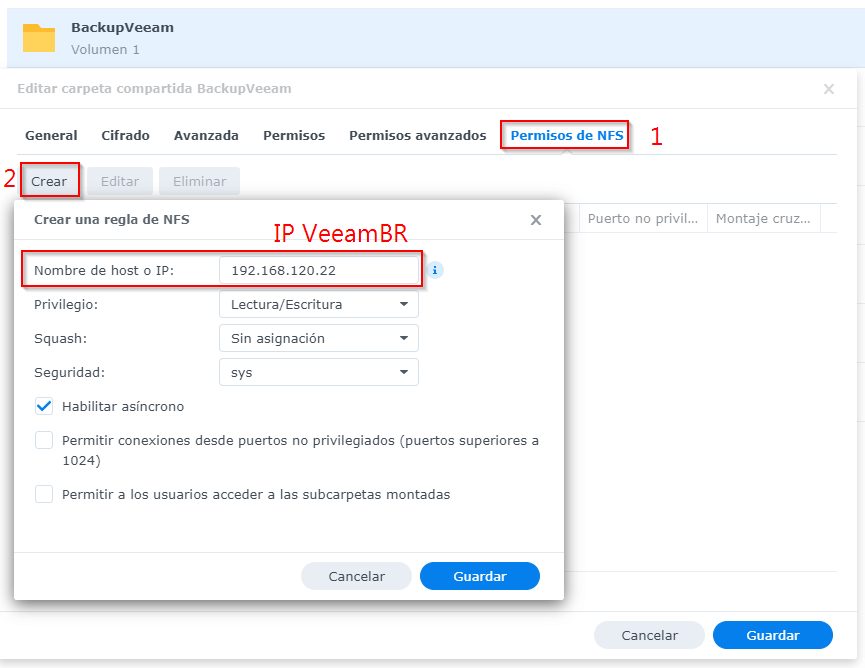Cancel the NFS rule dialog
This screenshot has width=865, height=668.
point(356,576)
